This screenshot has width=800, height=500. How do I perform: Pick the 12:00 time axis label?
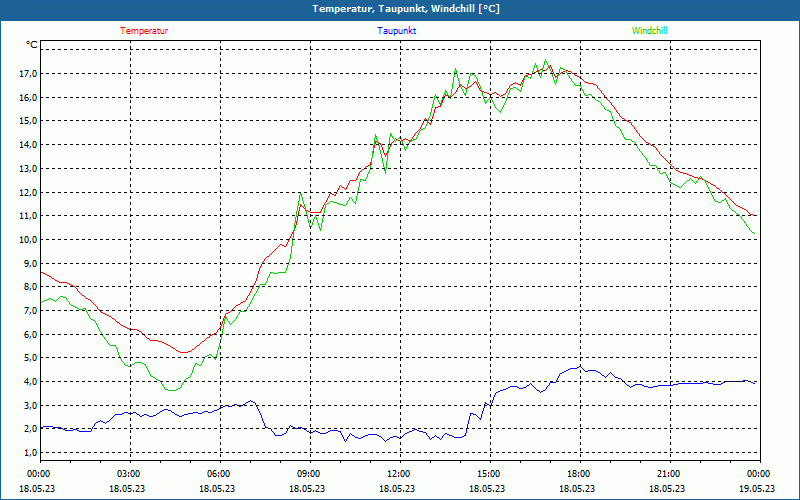398,474
